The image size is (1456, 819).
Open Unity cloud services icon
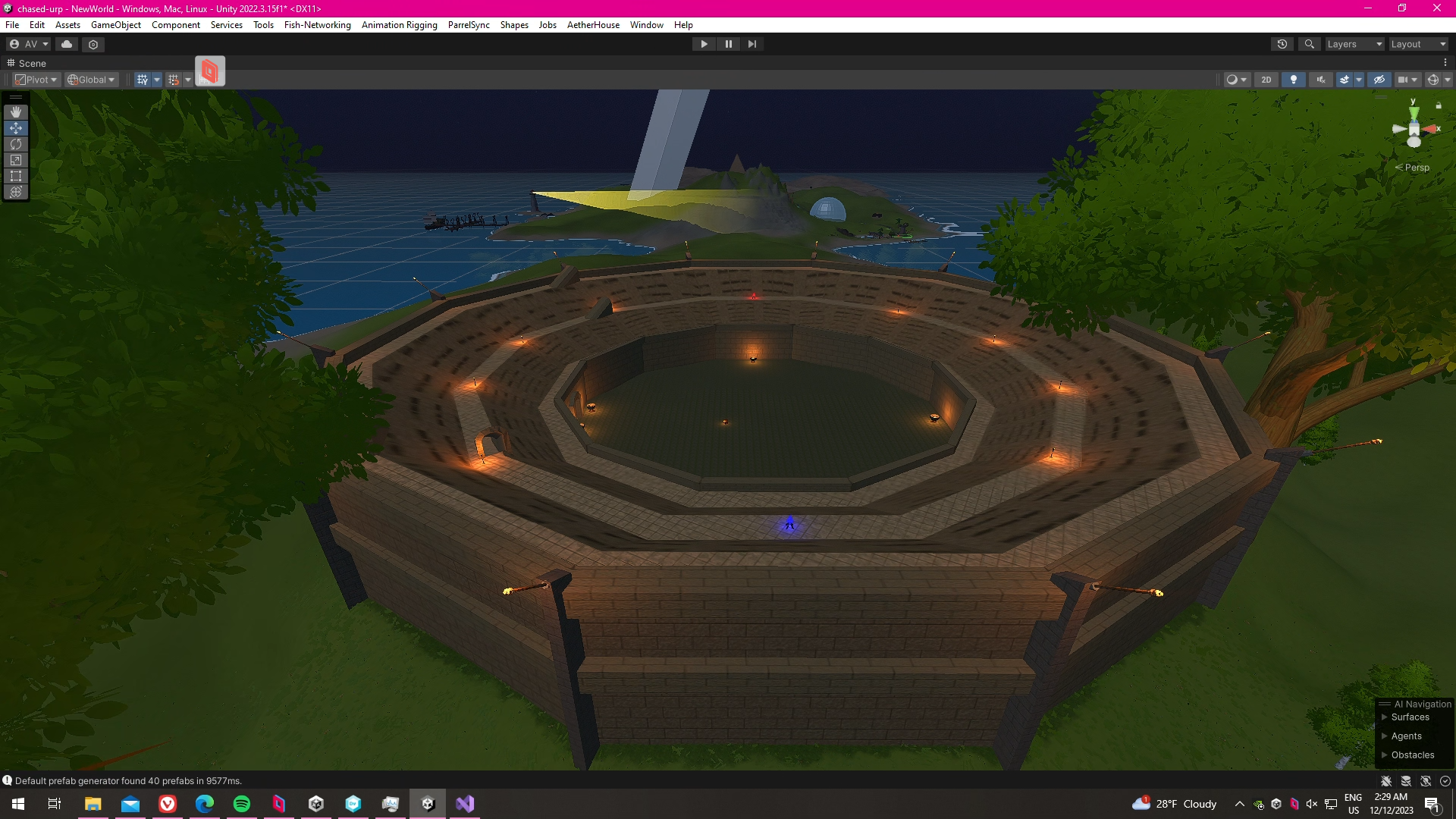(x=67, y=44)
